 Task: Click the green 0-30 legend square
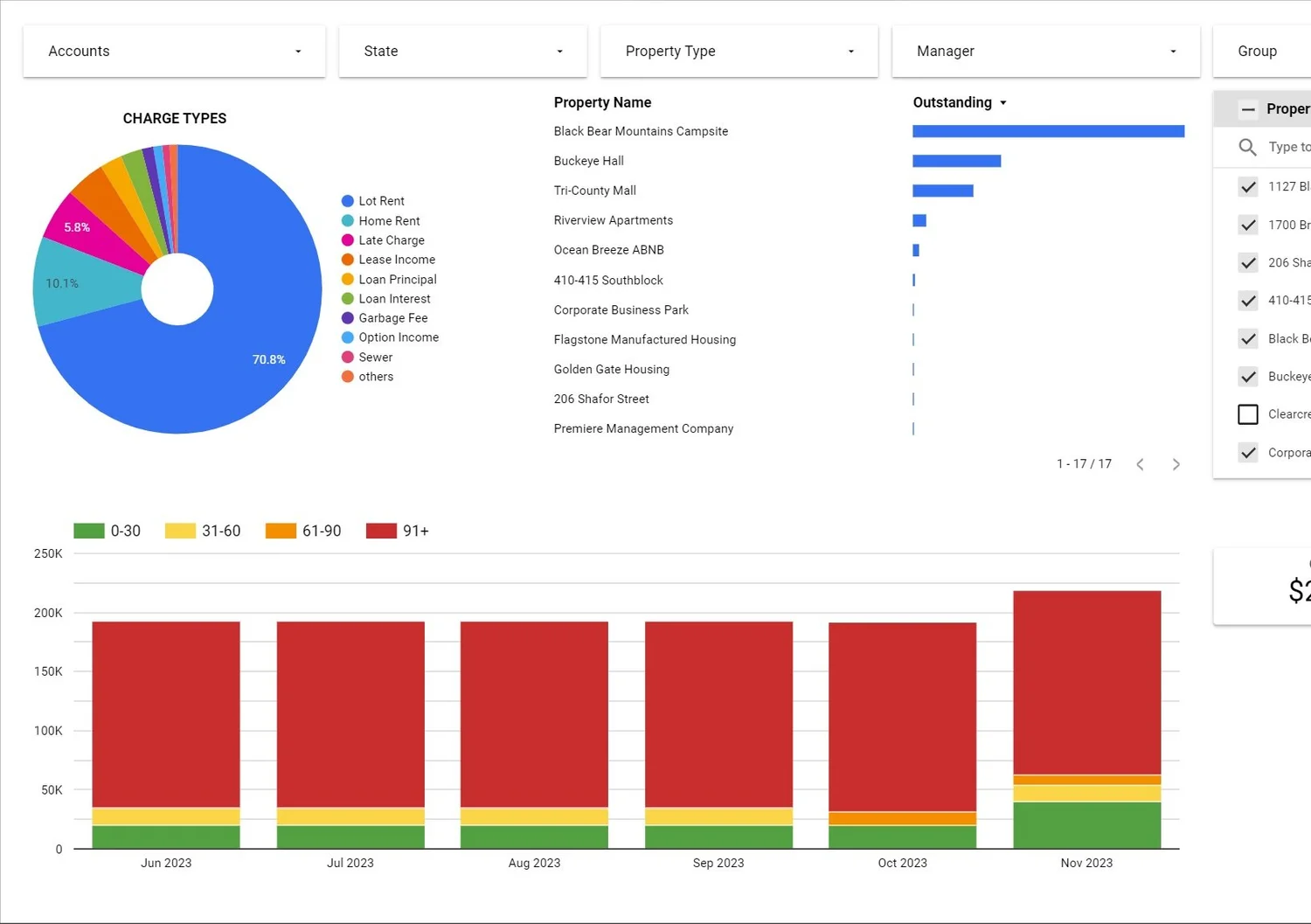[x=88, y=531]
